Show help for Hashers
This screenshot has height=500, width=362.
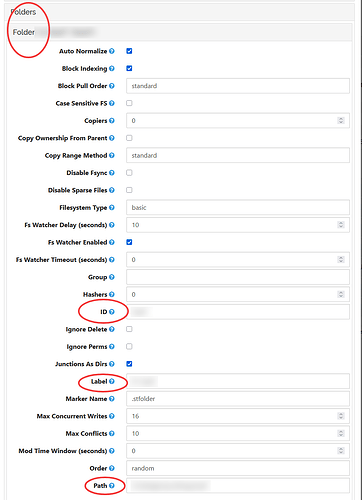(112, 294)
